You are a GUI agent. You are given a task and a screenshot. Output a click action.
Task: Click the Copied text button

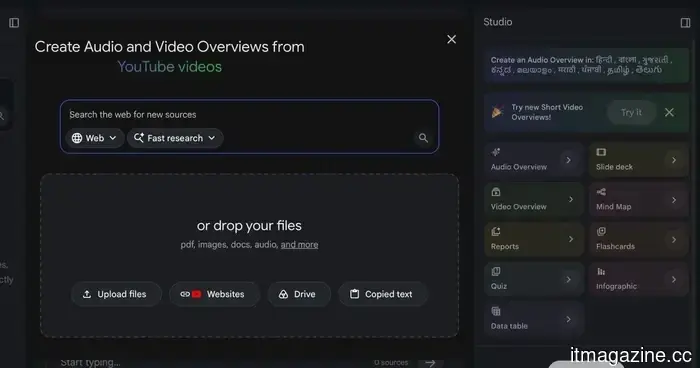(x=383, y=294)
